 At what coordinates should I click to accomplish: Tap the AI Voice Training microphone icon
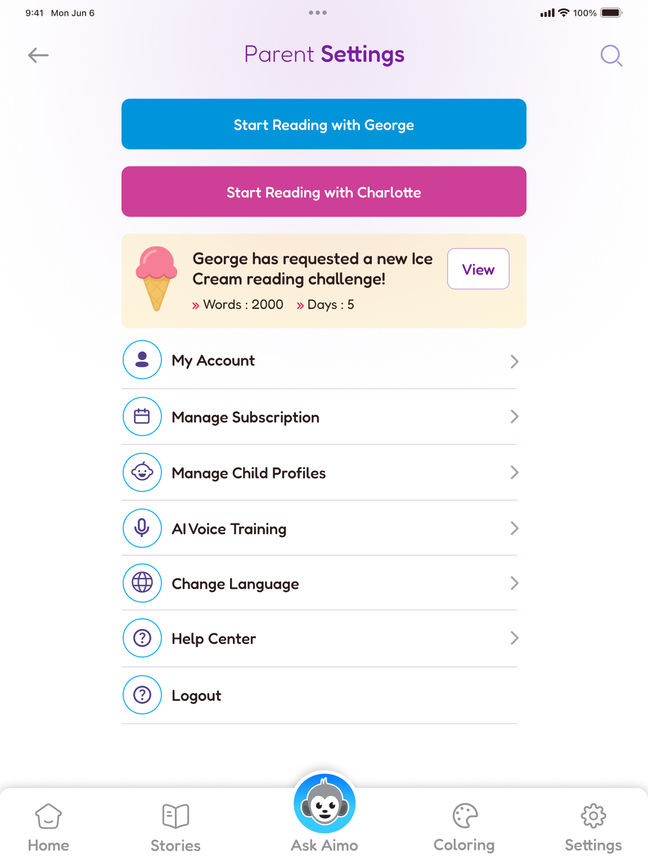click(x=142, y=528)
